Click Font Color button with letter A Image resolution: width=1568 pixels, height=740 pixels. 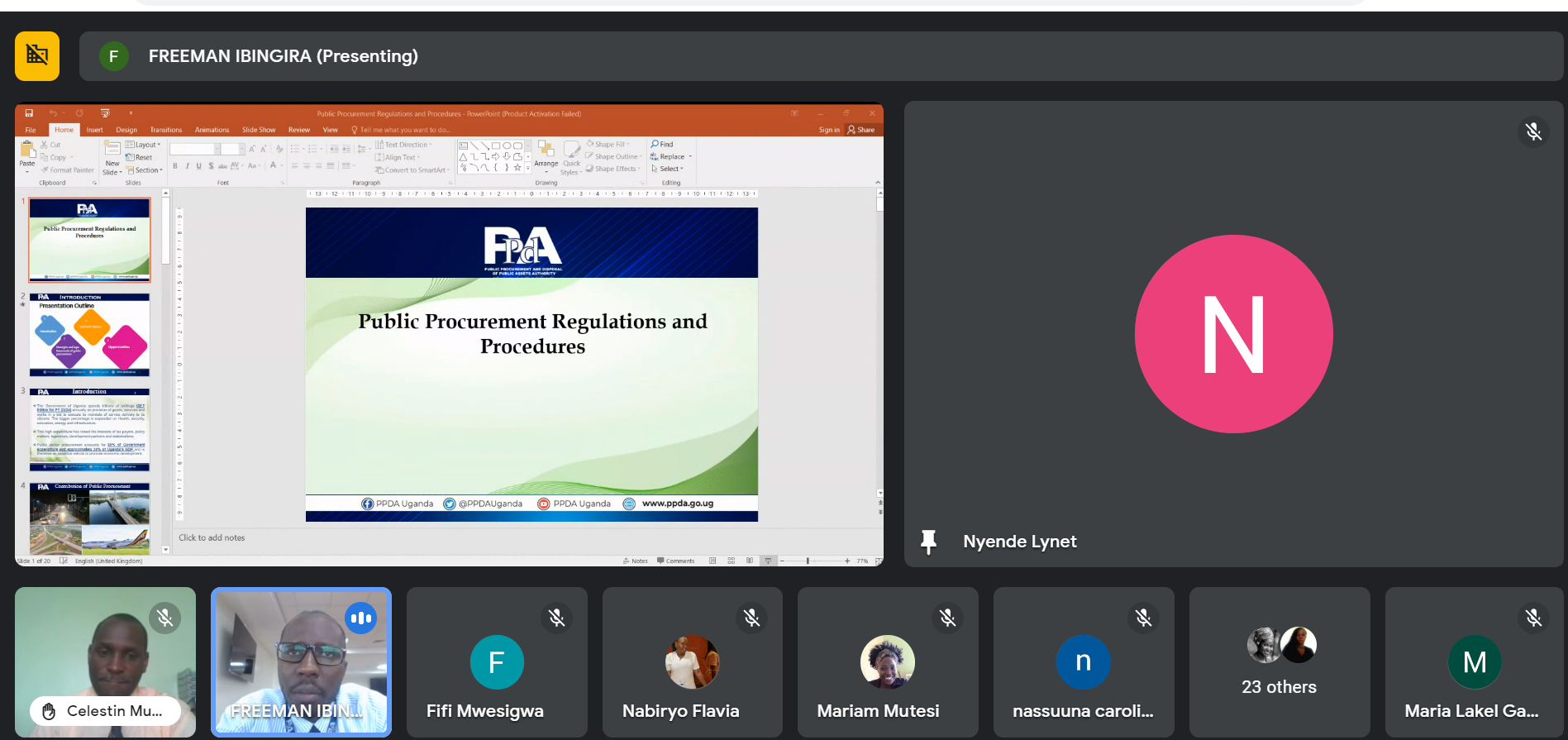coord(274,165)
